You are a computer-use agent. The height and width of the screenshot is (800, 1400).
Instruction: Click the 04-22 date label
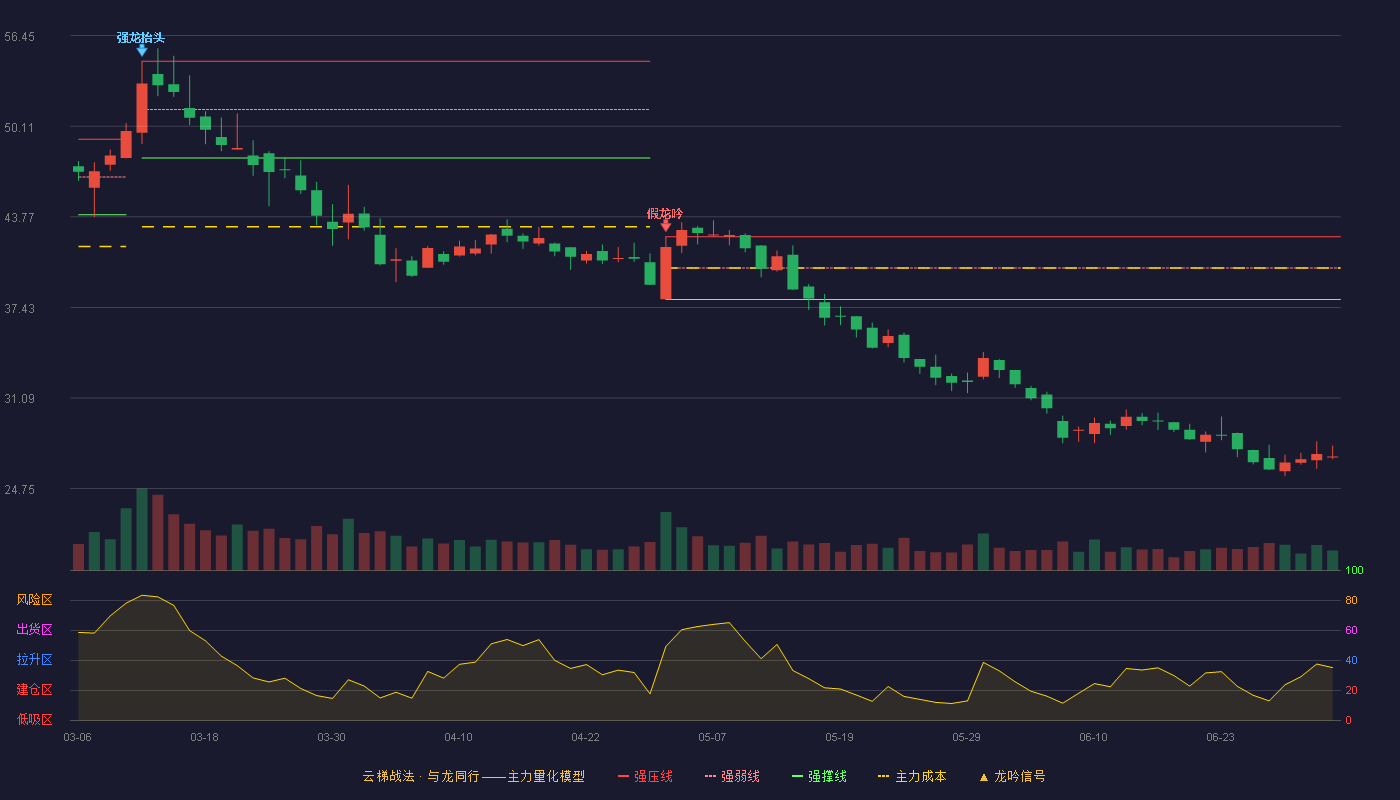tap(585, 737)
